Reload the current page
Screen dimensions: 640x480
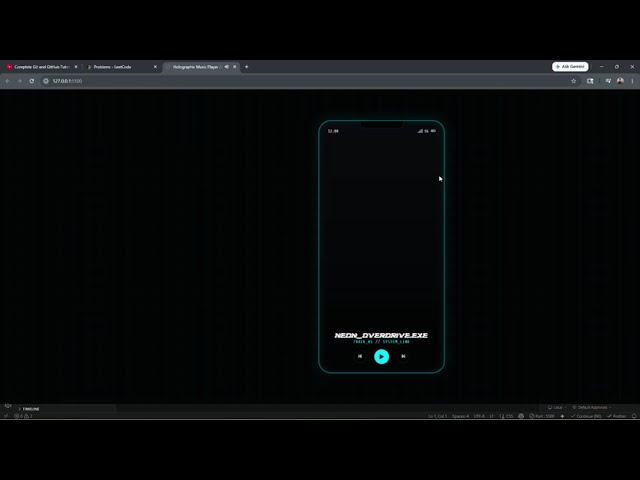31,81
